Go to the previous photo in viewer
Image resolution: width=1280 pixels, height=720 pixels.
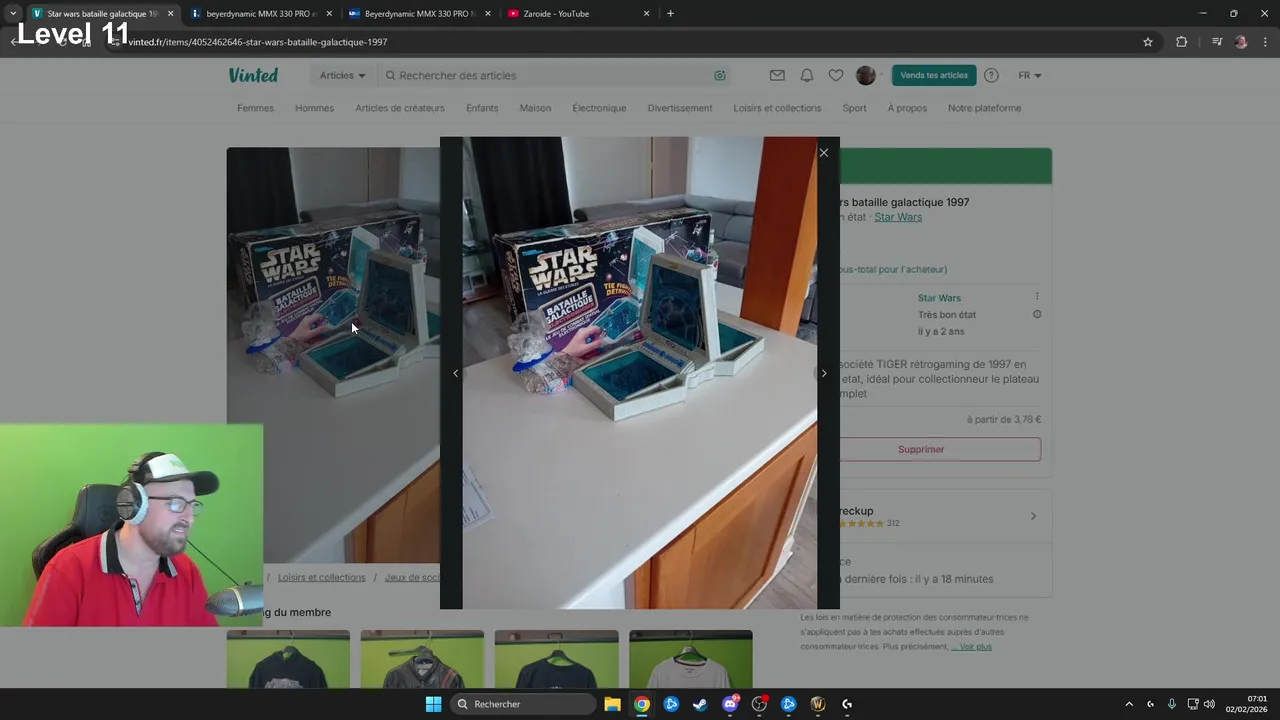tap(456, 373)
